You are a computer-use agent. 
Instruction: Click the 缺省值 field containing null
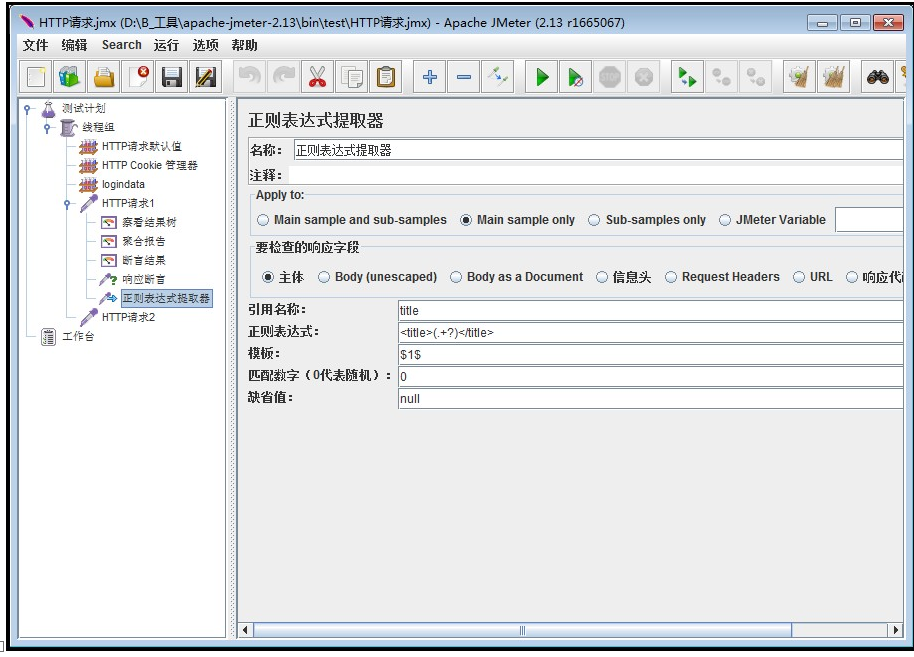point(651,399)
